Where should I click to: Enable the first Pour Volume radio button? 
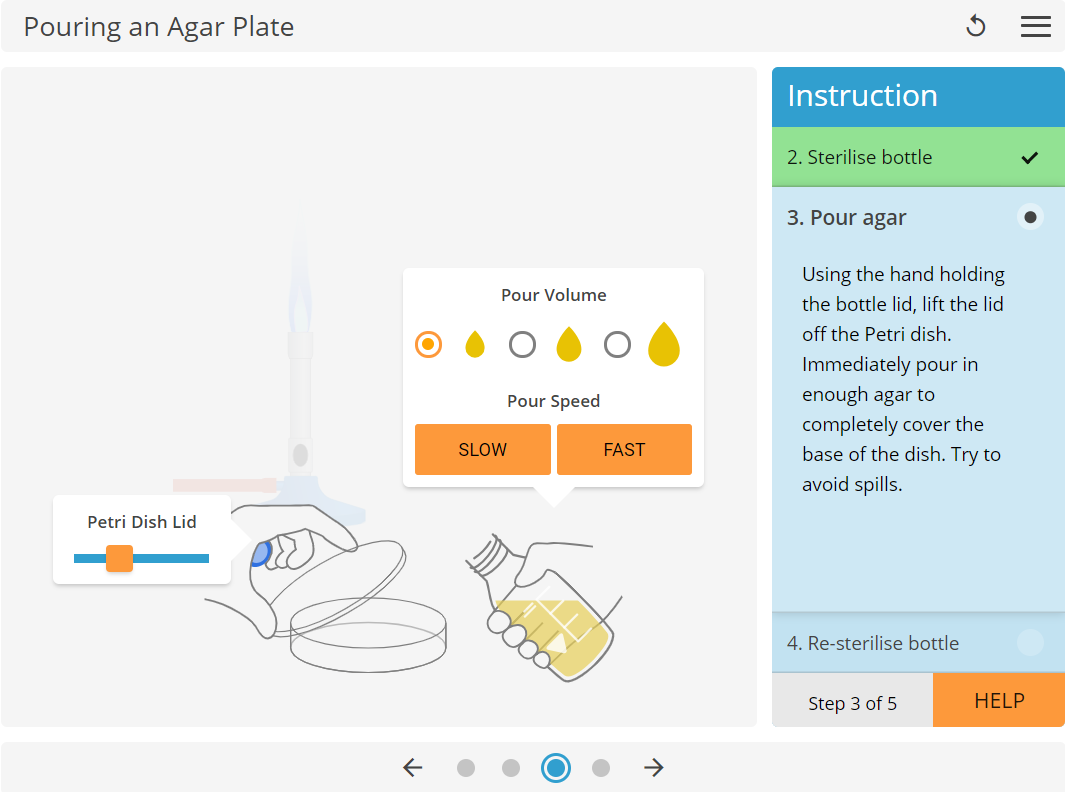(428, 344)
